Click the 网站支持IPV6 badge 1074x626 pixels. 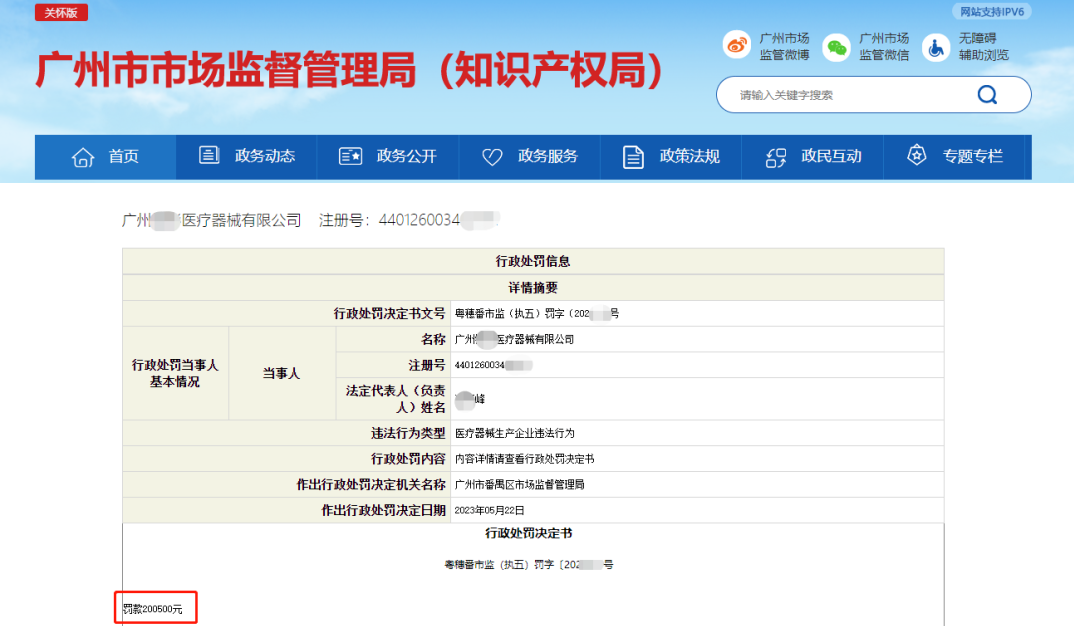[x=993, y=12]
